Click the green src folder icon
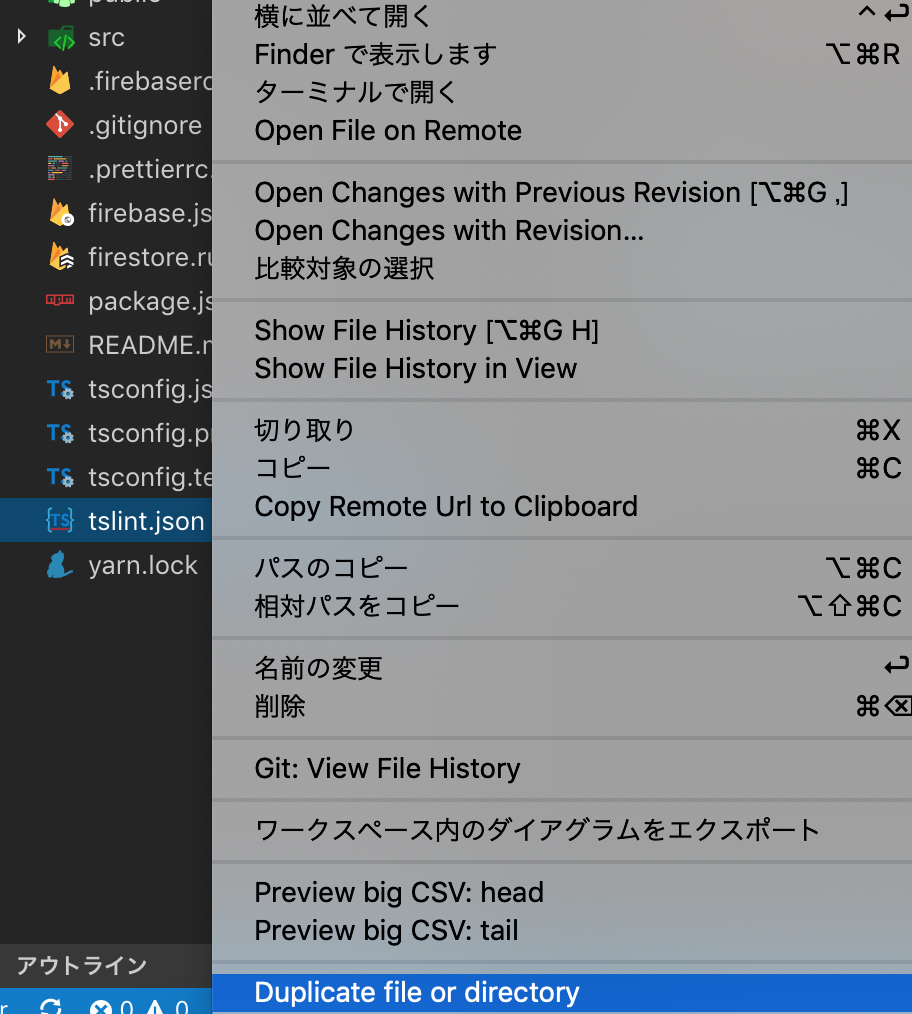Screen dimensions: 912x1014 click(61, 38)
